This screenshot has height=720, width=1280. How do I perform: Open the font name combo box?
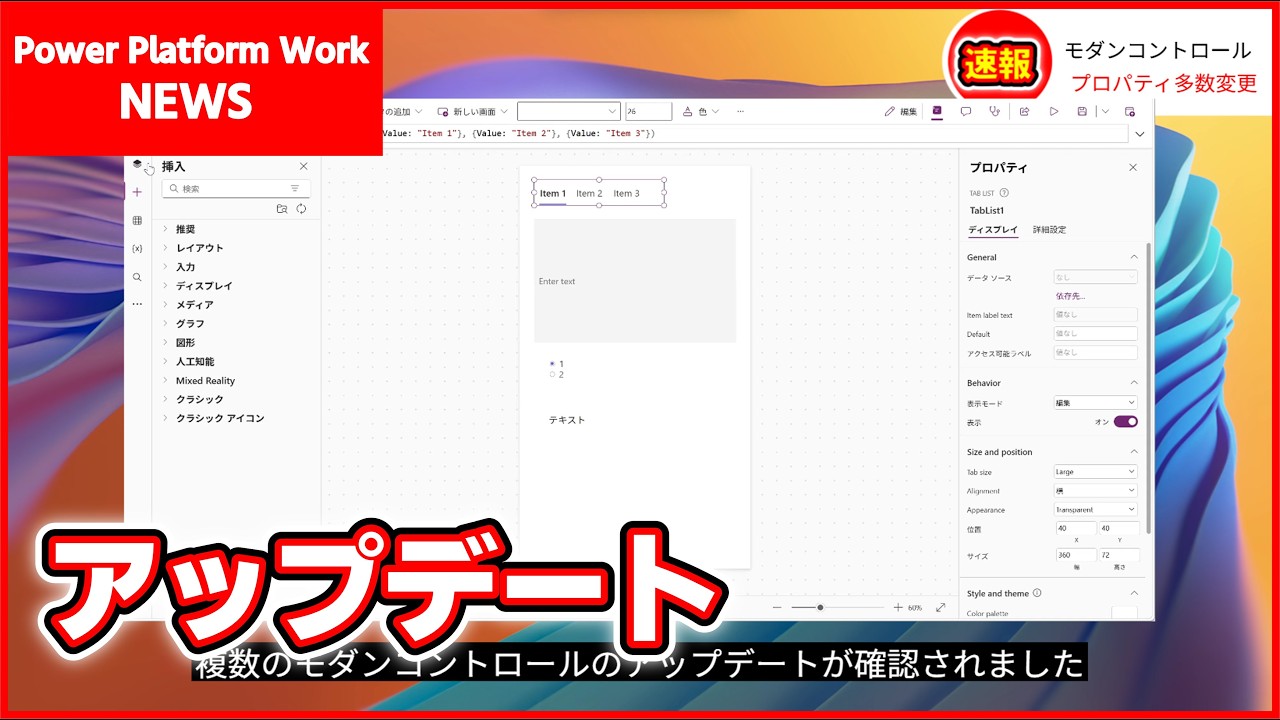(569, 112)
